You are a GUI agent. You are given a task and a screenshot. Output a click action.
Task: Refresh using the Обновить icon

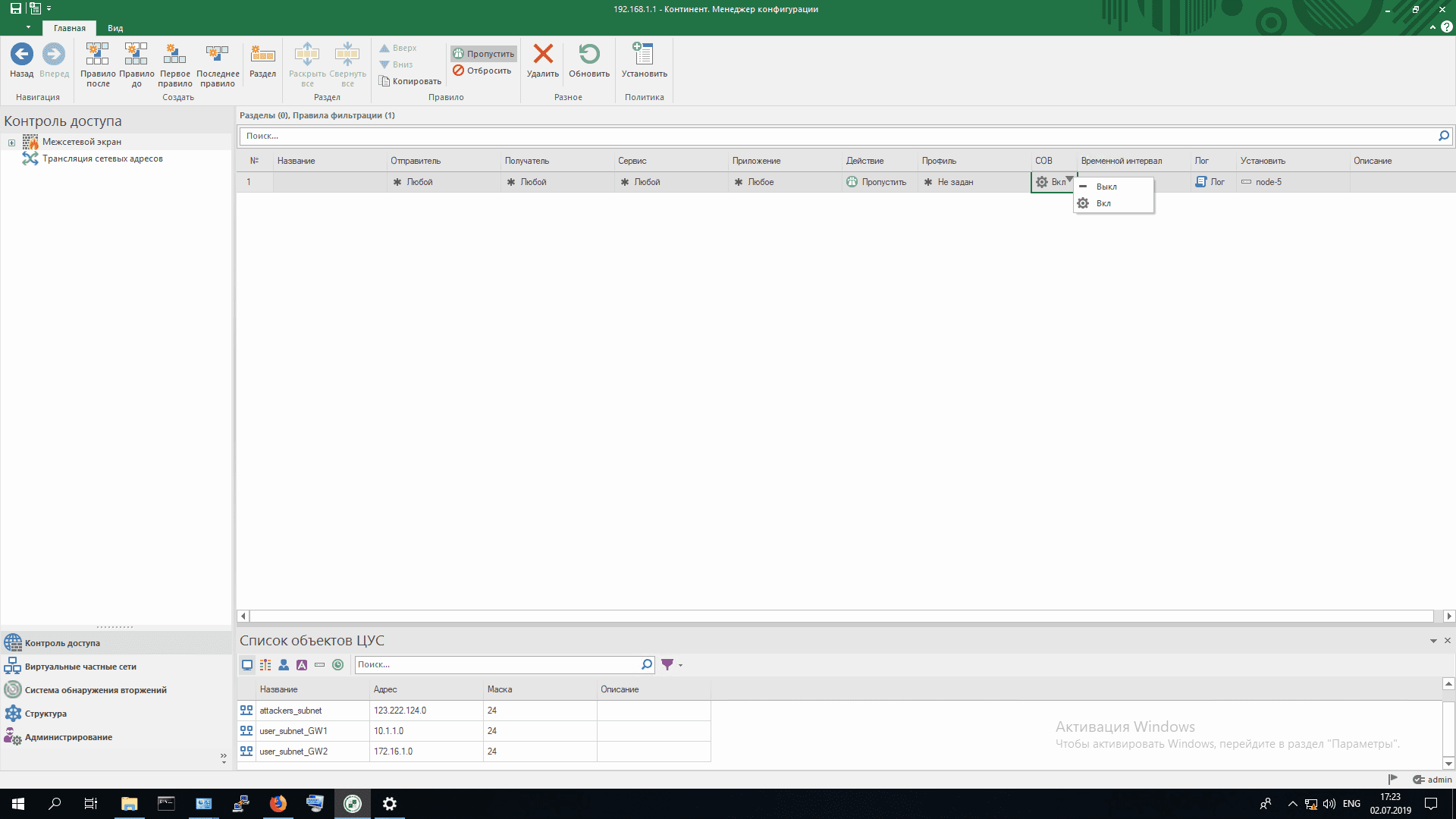[589, 55]
